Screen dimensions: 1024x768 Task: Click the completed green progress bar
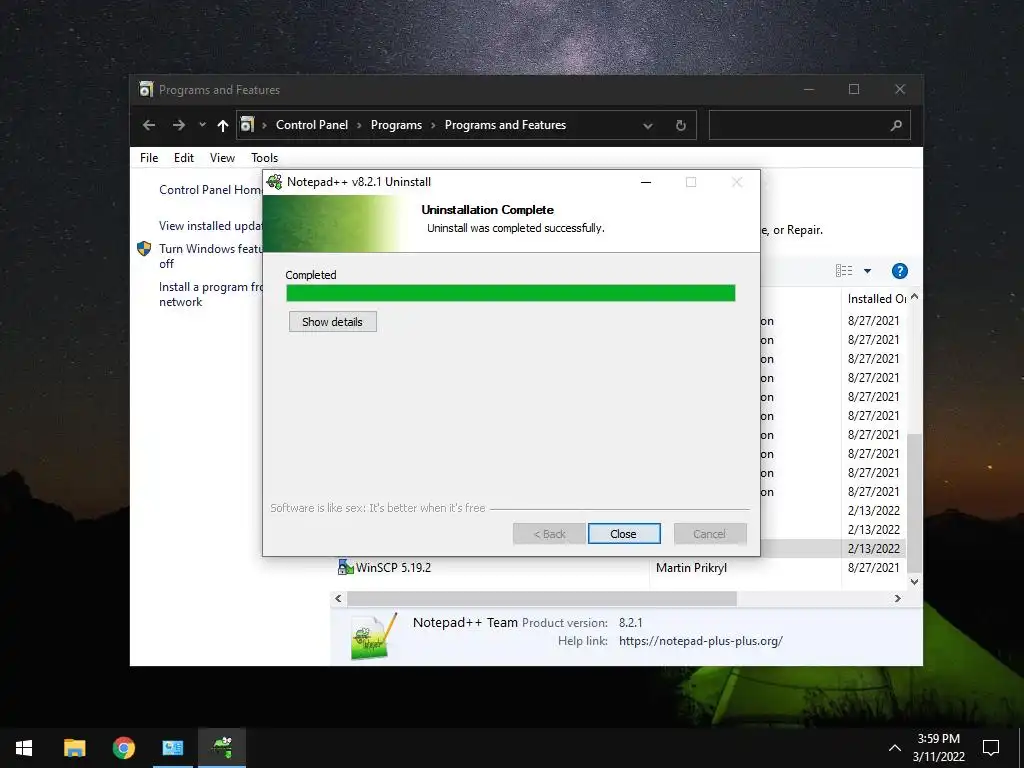point(510,293)
